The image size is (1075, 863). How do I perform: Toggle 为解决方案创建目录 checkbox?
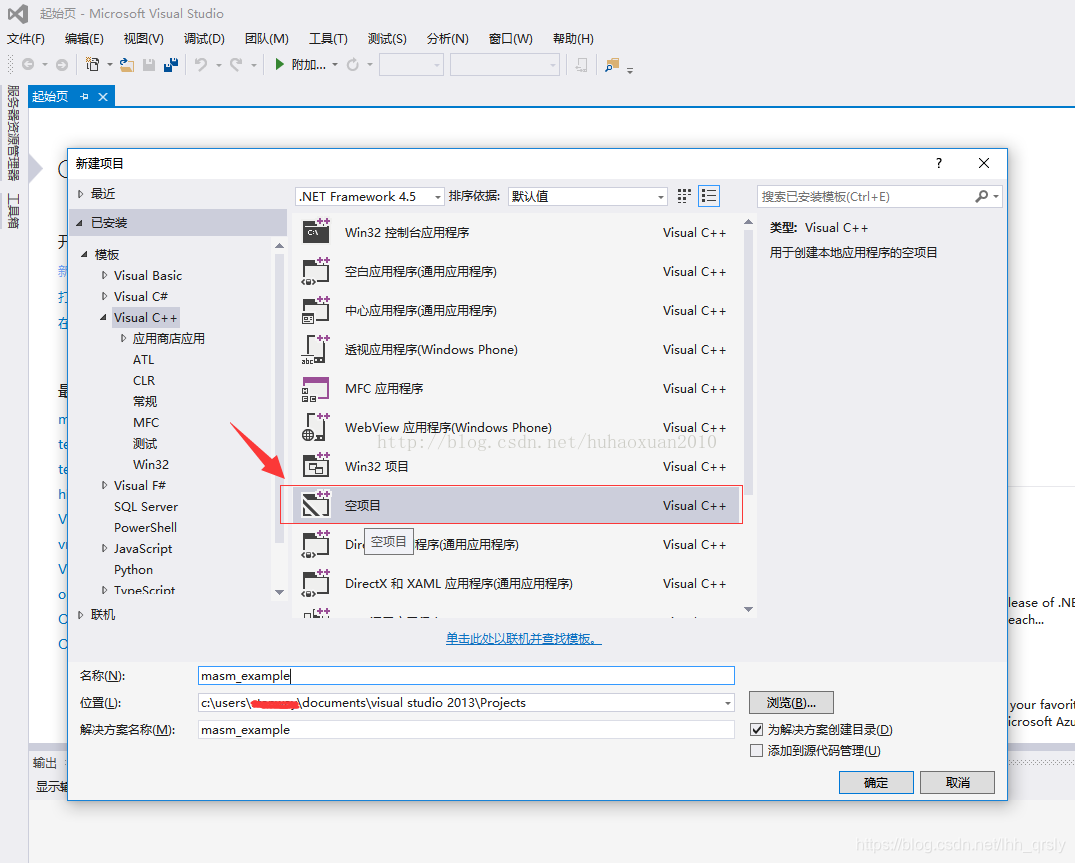tap(757, 729)
